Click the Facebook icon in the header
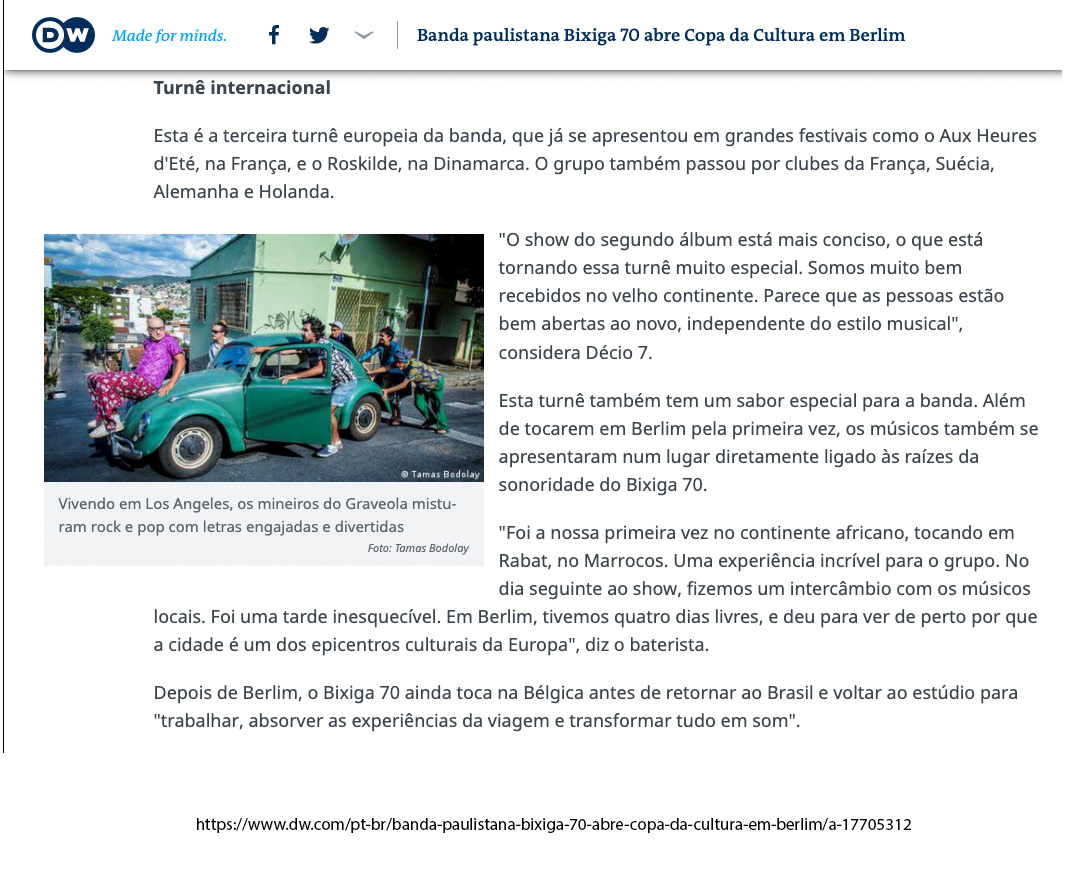The image size is (1080, 896). coord(273,33)
